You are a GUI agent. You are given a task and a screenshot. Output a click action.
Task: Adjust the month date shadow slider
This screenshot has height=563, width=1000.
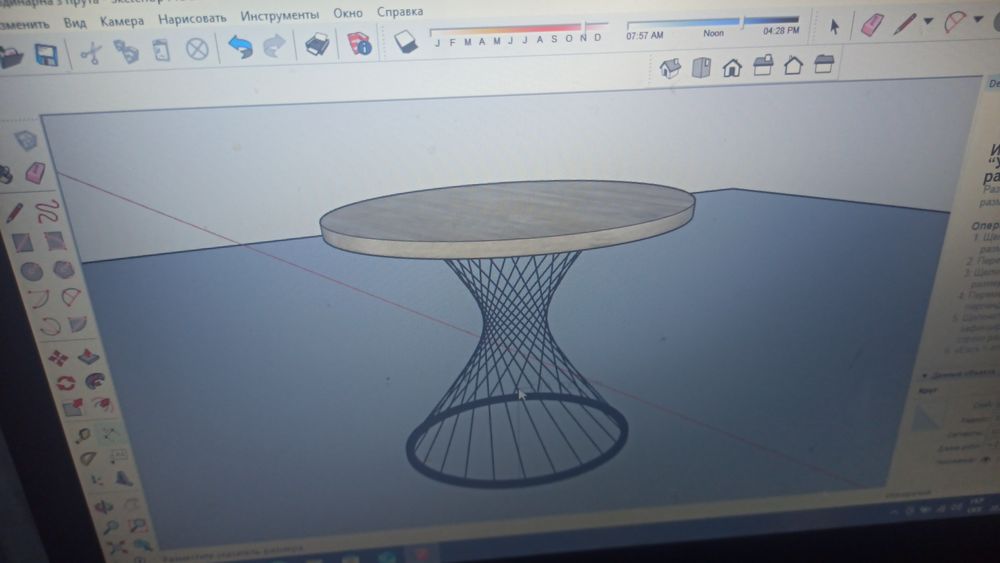(518, 27)
